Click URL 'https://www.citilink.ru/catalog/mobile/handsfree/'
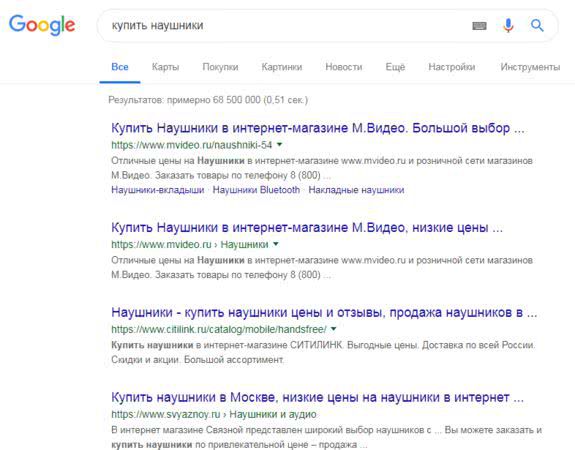The height and width of the screenshot is (450, 575). coord(219,329)
